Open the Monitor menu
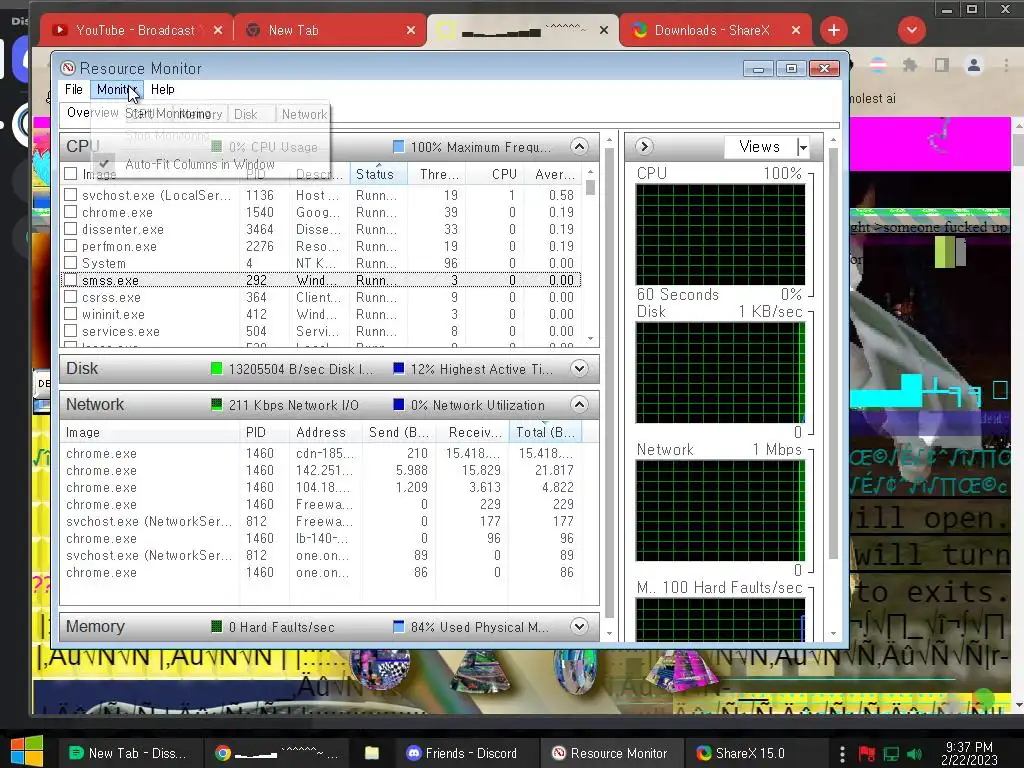The width and height of the screenshot is (1024, 768). [x=116, y=89]
